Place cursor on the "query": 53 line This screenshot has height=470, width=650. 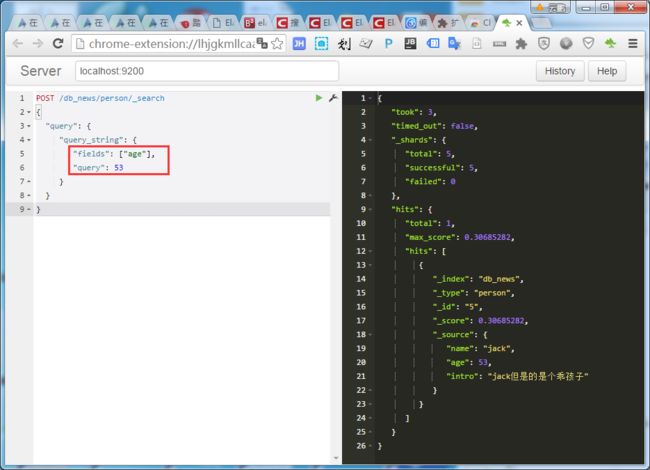pyautogui.click(x=98, y=168)
